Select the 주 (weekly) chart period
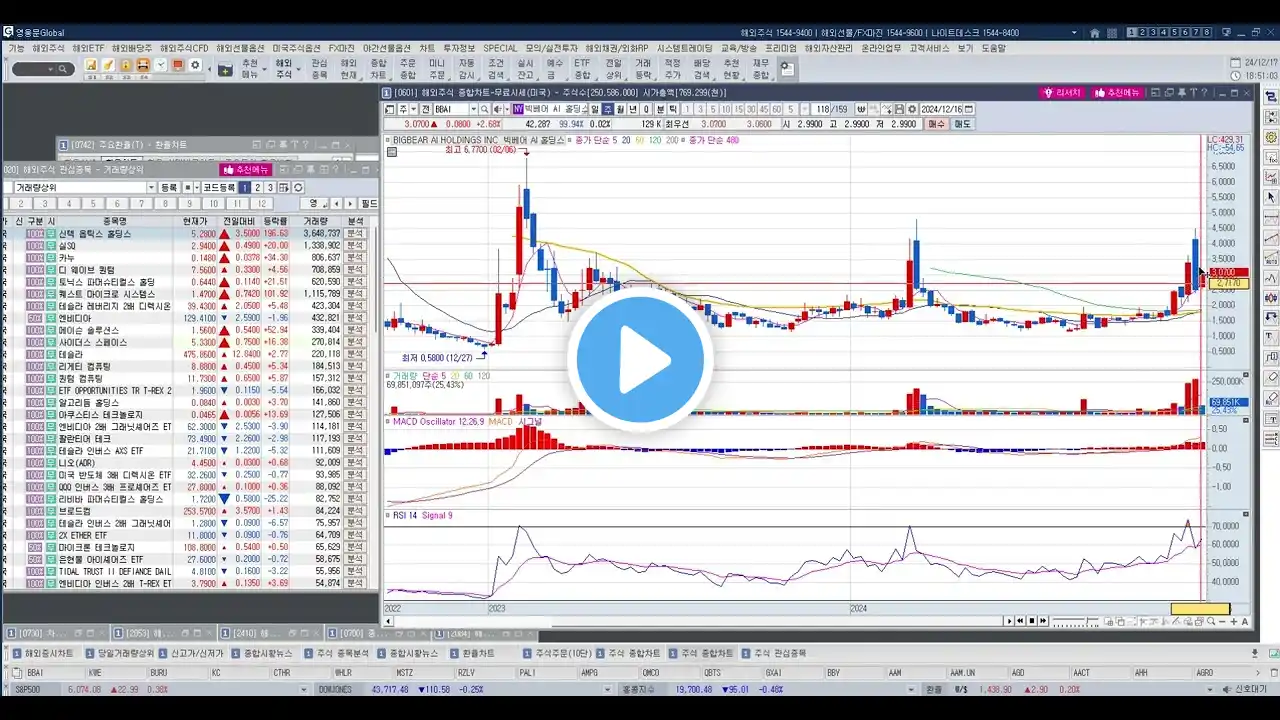 coord(607,109)
